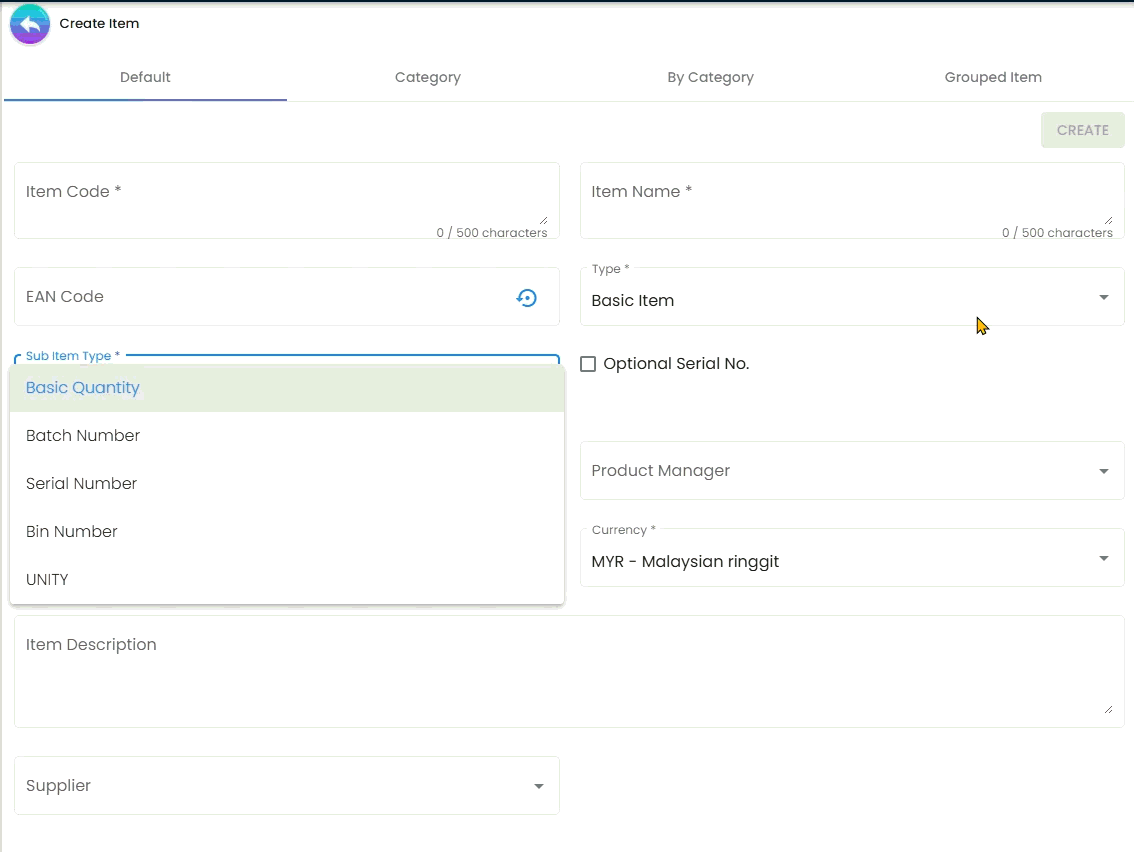Click the back arrow icon
Viewport: 1134px width, 852px height.
tap(30, 24)
